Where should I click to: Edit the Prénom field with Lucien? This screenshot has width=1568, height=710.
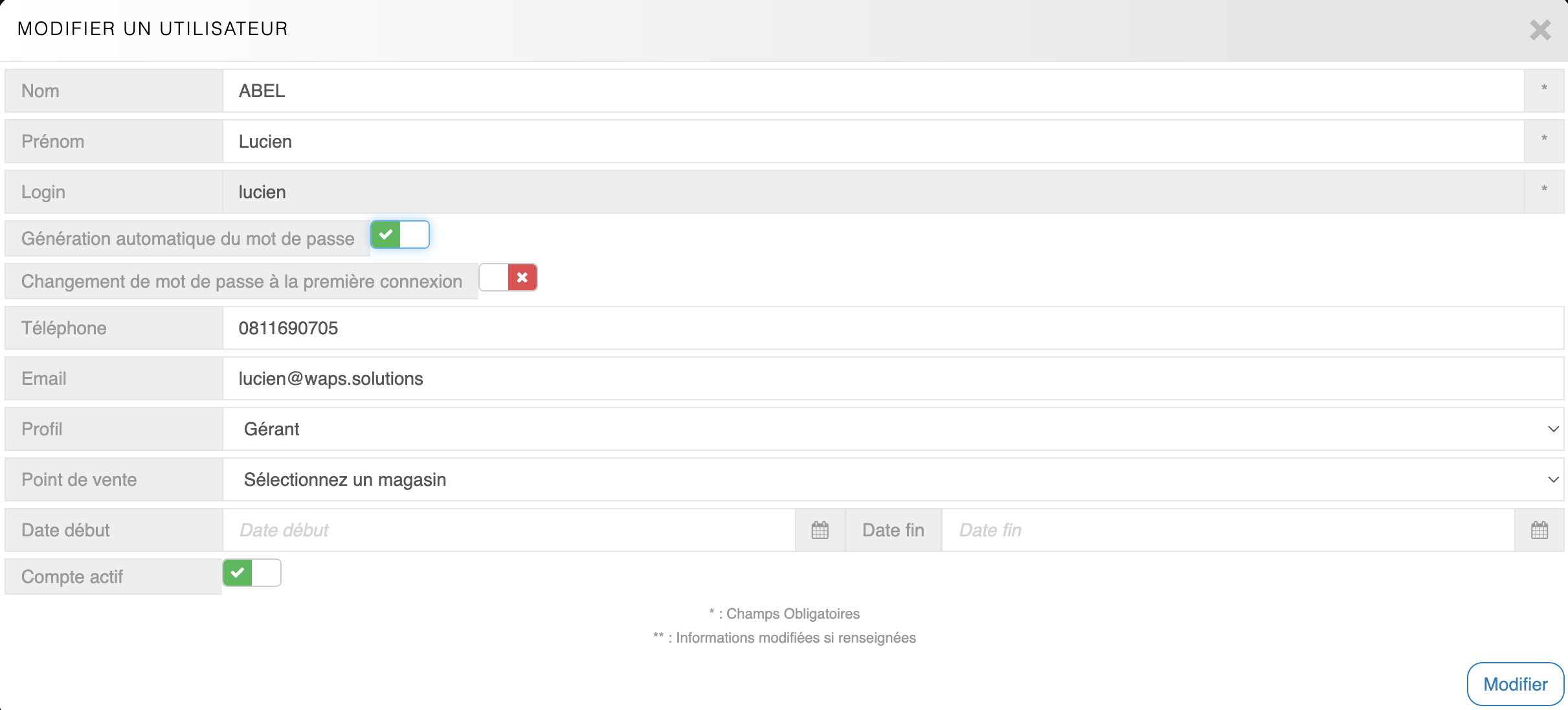[x=873, y=141]
